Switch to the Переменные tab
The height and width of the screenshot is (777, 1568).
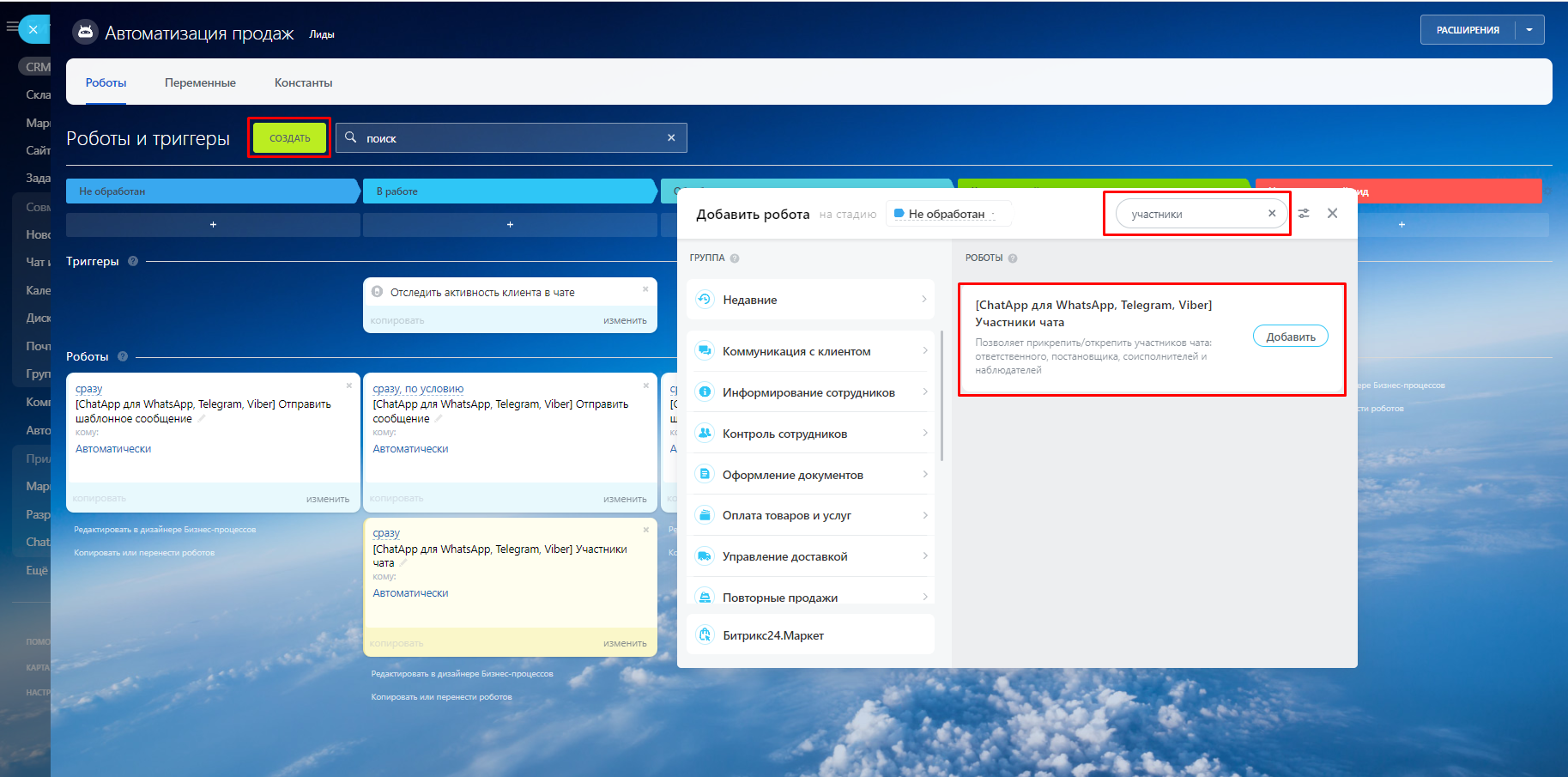click(x=200, y=83)
